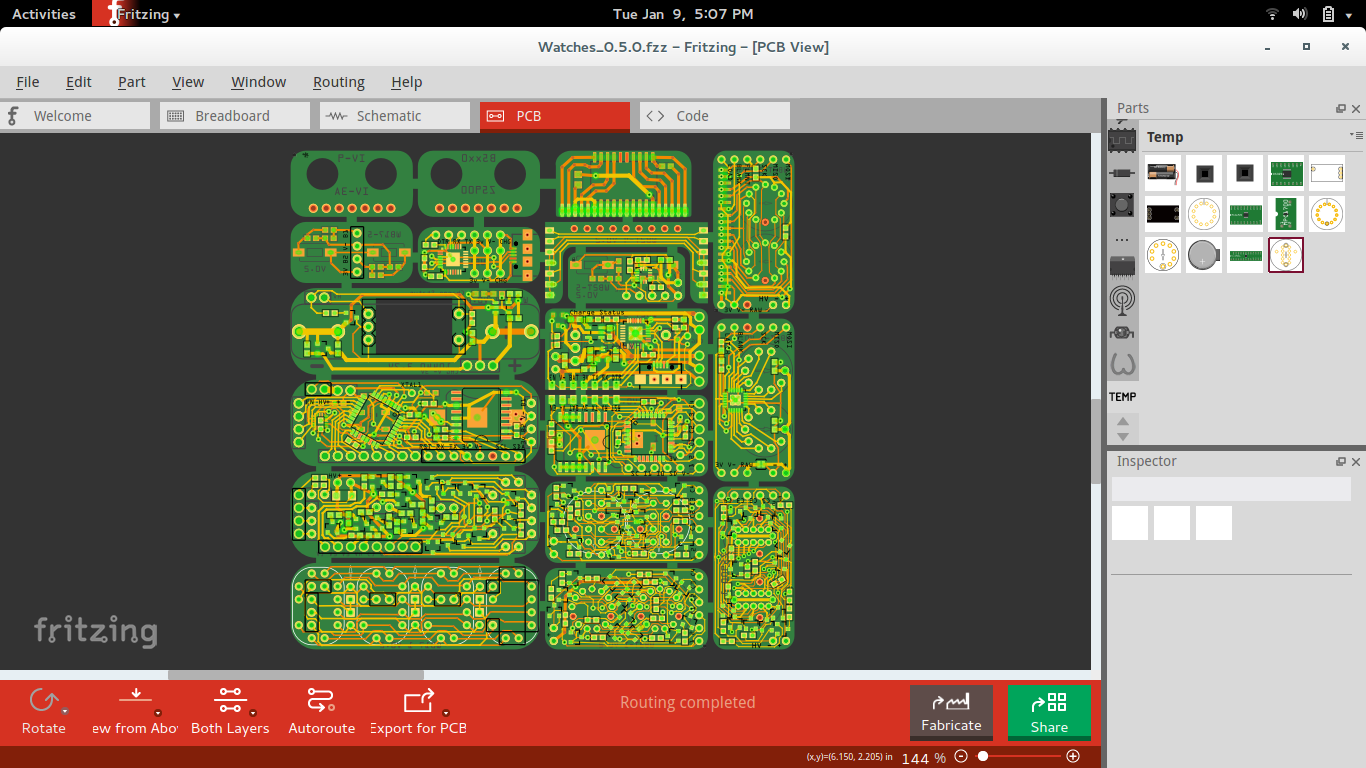Screen dimensions: 1366x768
Task: Select the battery pack part thumbnail
Action: (1163, 173)
